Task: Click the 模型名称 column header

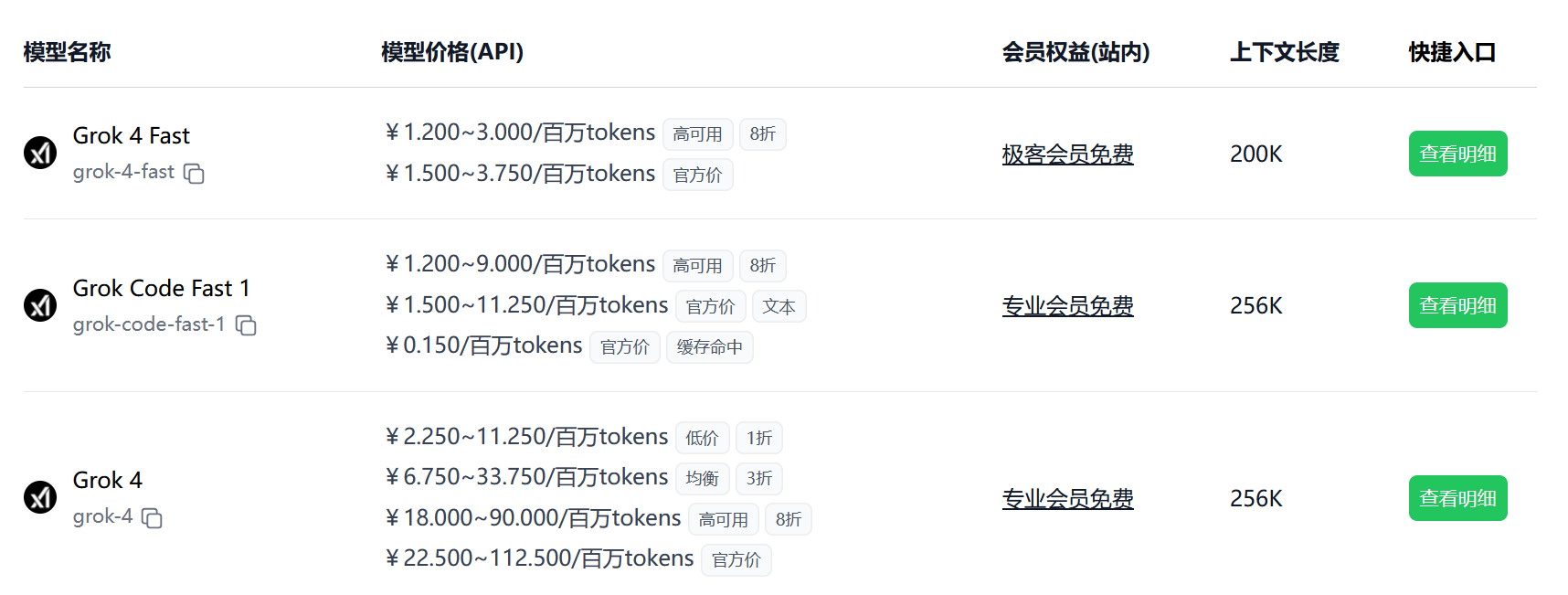Action: tap(68, 52)
